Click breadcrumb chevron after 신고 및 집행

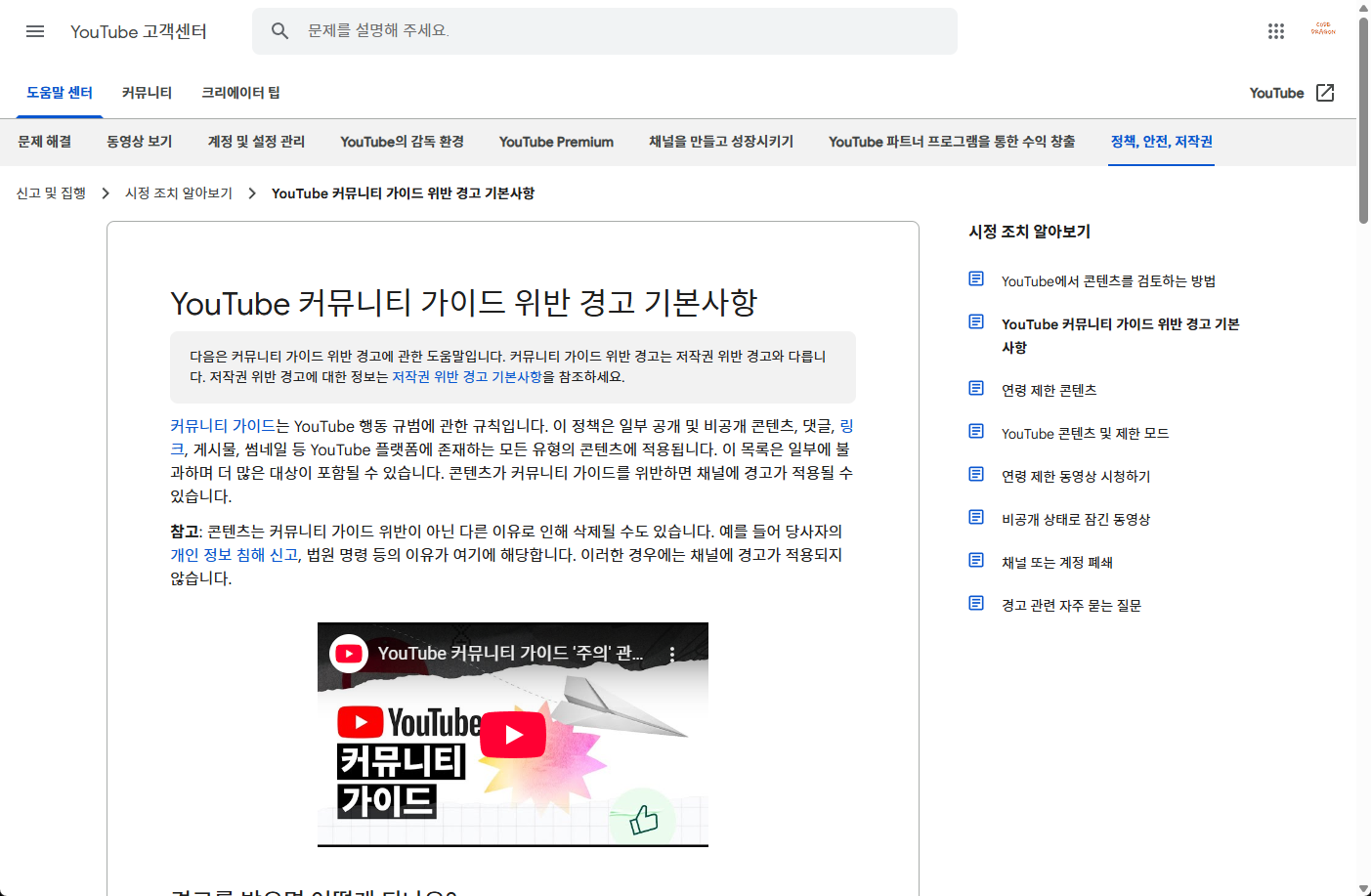pos(106,193)
